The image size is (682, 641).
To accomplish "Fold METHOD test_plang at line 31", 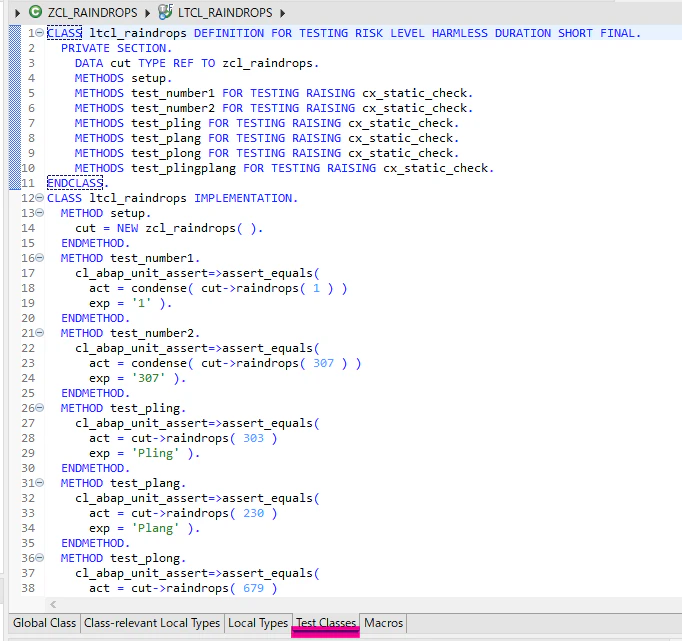I will [40, 483].
